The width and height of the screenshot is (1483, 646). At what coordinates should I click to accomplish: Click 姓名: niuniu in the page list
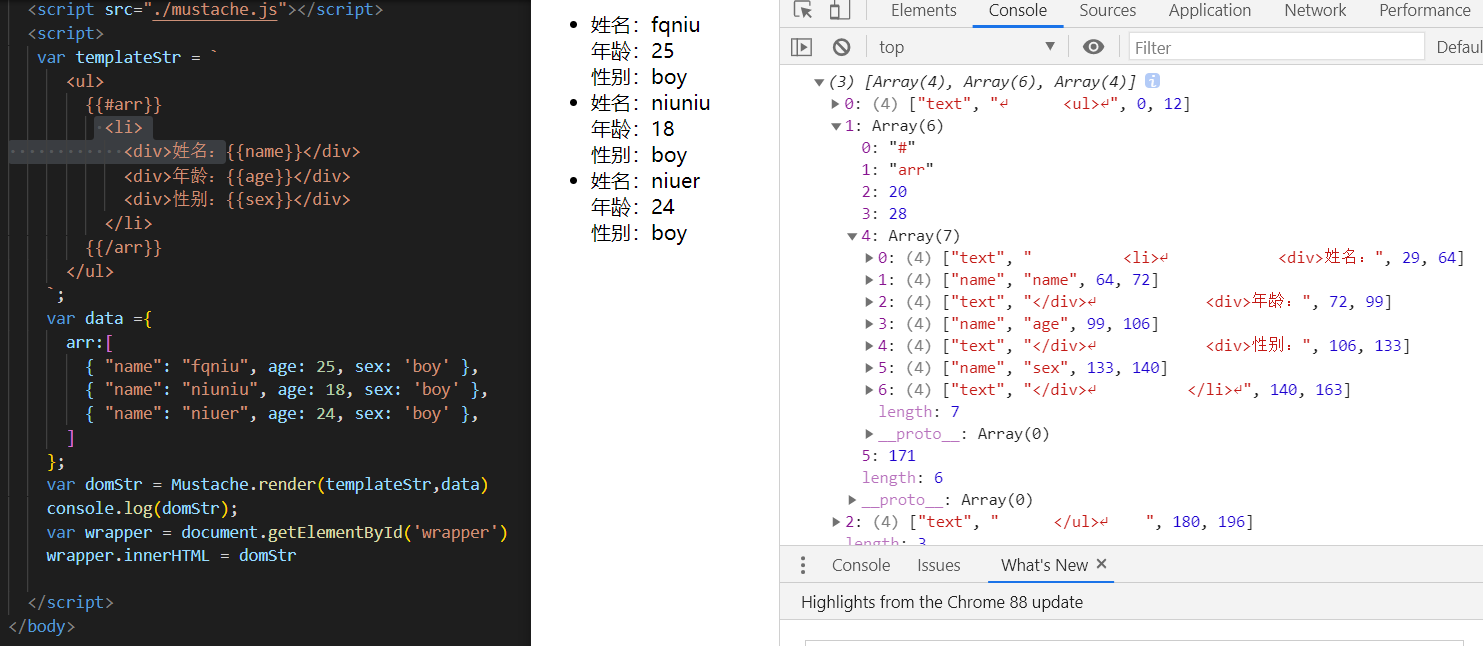pos(651,103)
